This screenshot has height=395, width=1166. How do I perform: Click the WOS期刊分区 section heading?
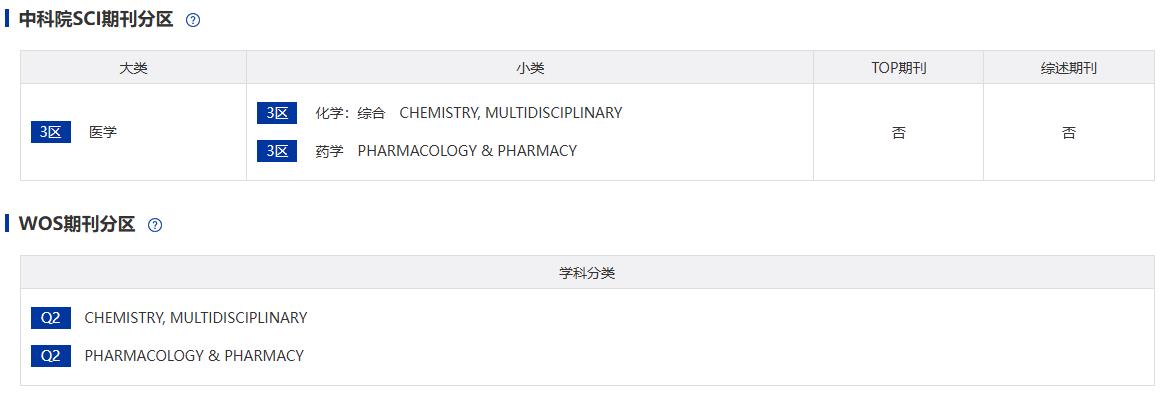[77, 224]
